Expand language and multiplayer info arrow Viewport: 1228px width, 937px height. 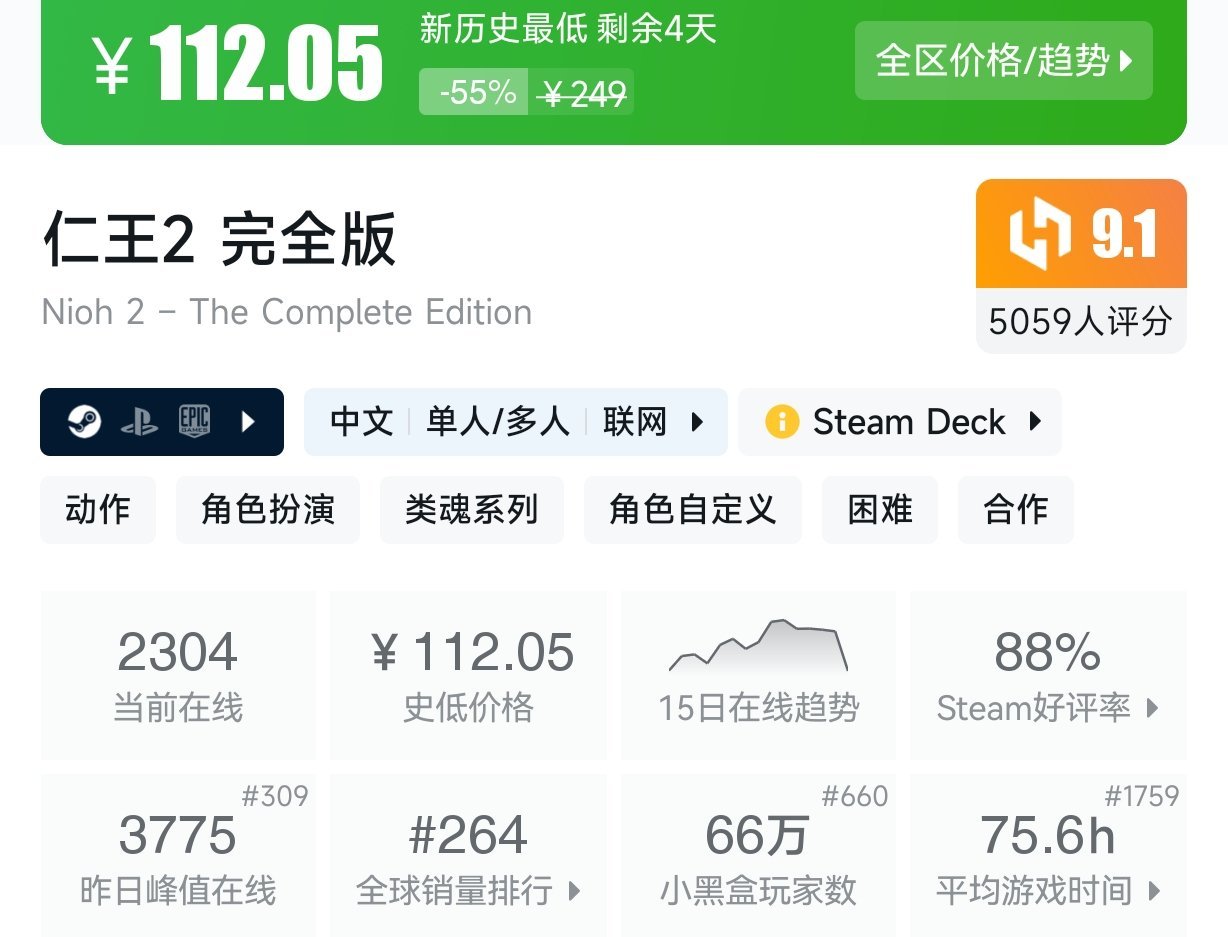[x=698, y=422]
